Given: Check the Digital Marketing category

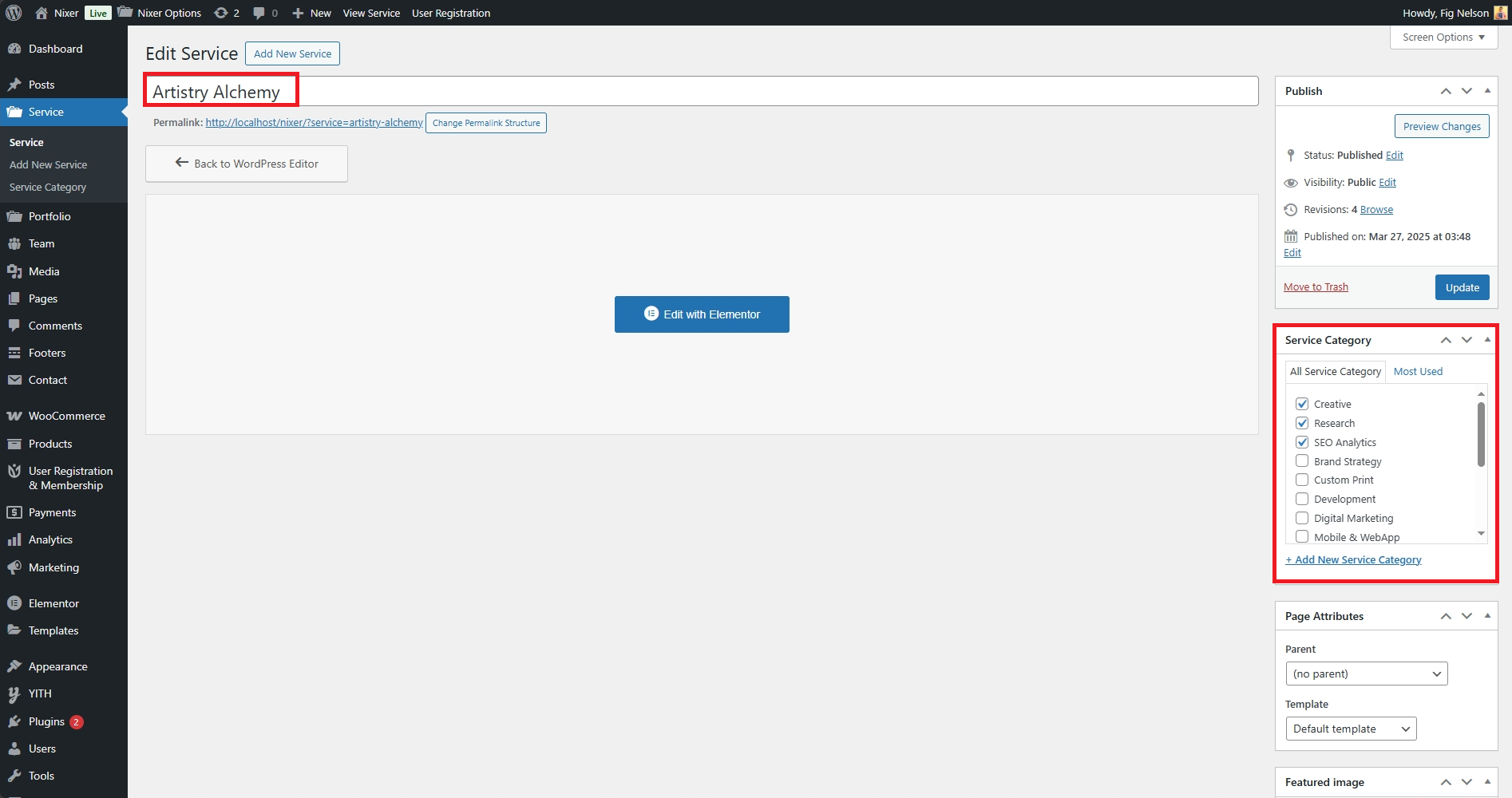Looking at the screenshot, I should pyautogui.click(x=1302, y=518).
